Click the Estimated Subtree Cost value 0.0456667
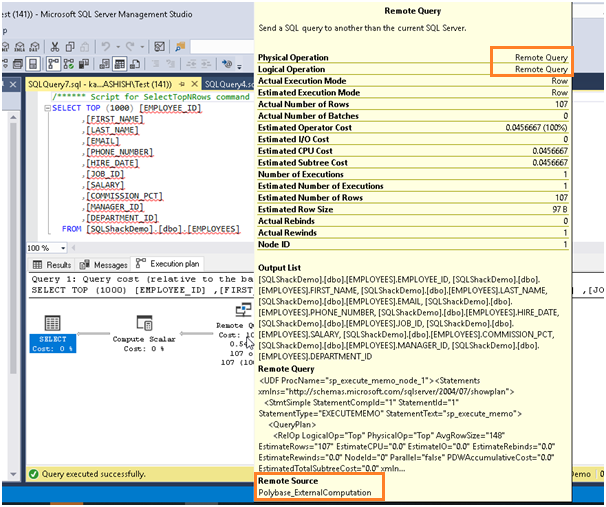Screen dimensions: 606x507 coord(550,163)
